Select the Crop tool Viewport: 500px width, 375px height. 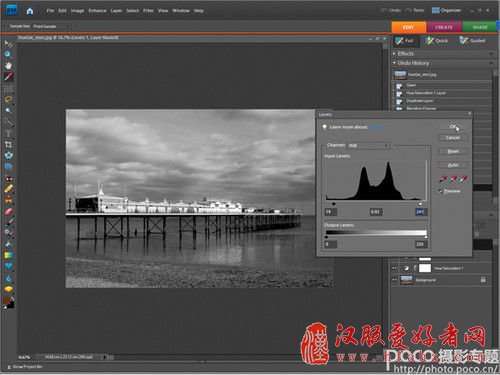coord(8,144)
